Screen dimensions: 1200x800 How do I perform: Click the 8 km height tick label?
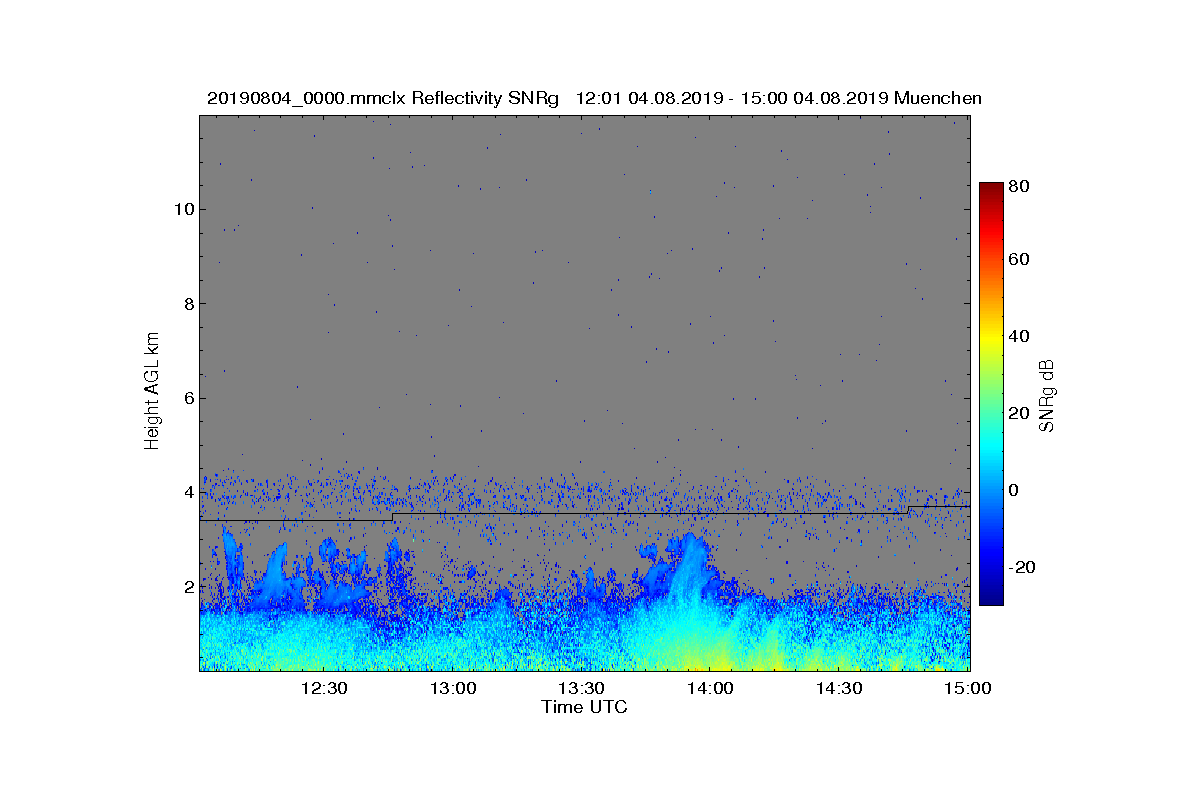click(x=187, y=303)
